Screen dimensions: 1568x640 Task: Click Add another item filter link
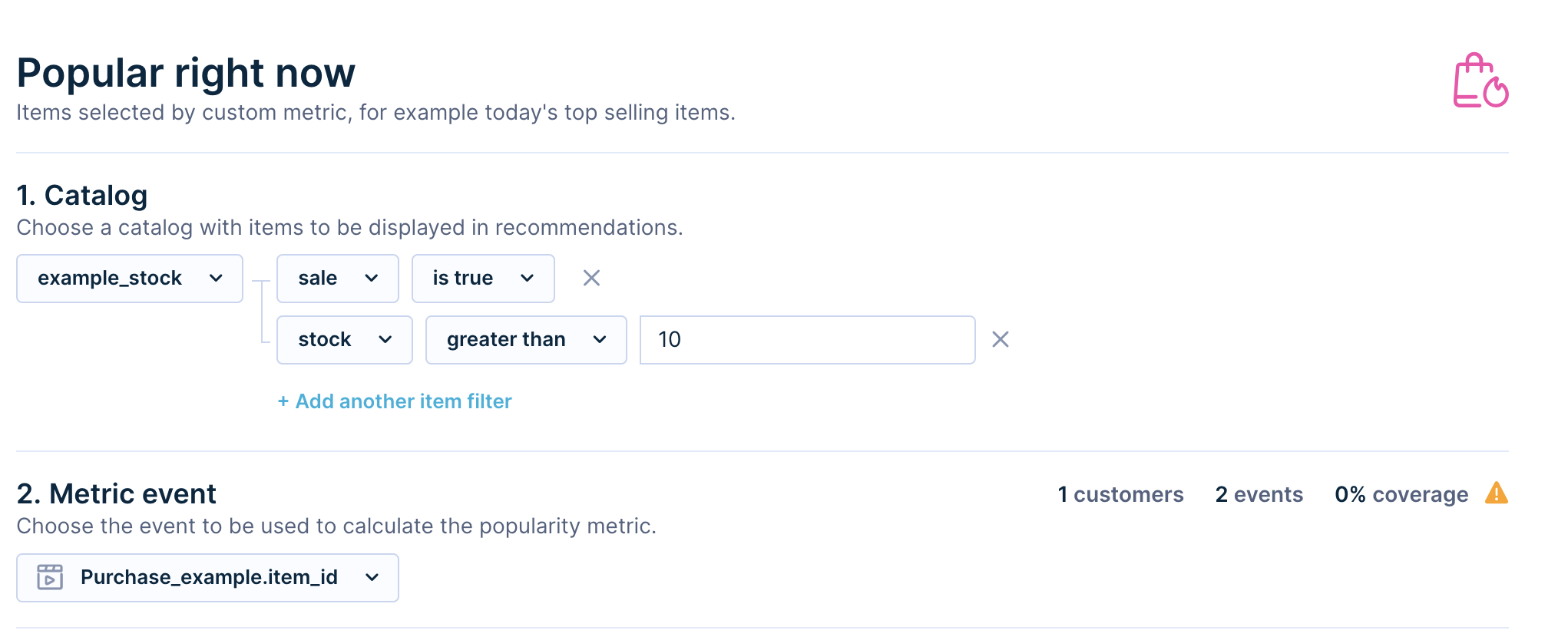point(395,401)
